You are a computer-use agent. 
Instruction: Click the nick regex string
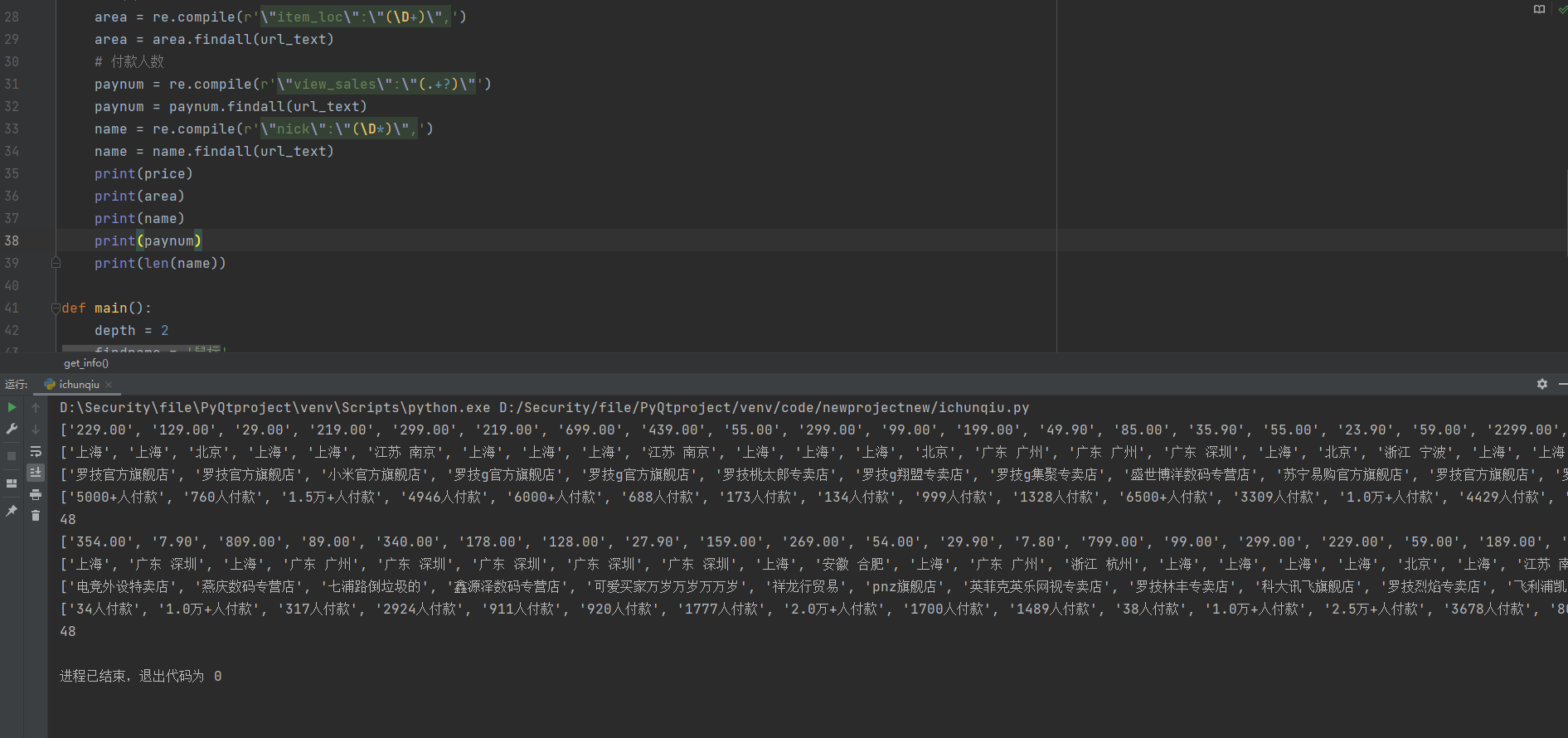338,129
